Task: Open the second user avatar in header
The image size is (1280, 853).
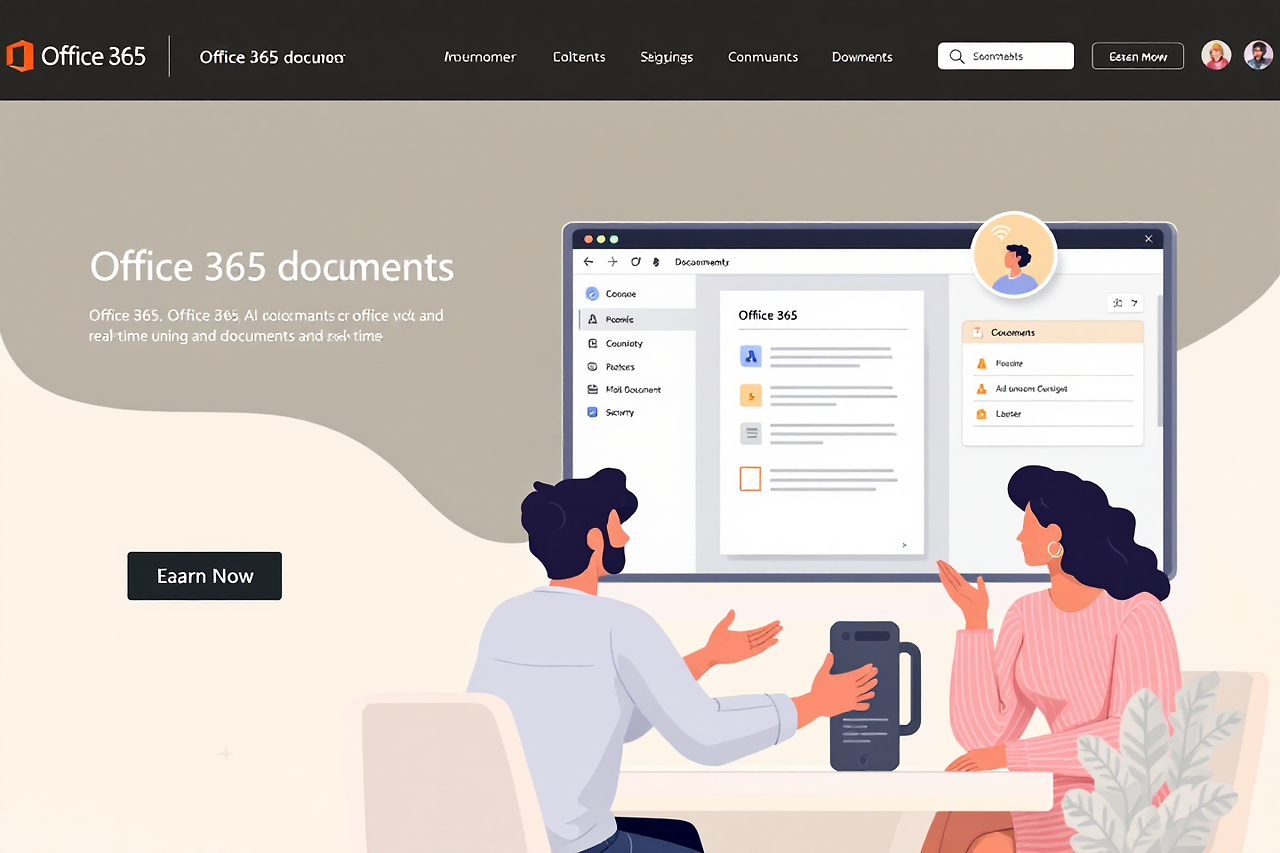Action: pyautogui.click(x=1258, y=55)
